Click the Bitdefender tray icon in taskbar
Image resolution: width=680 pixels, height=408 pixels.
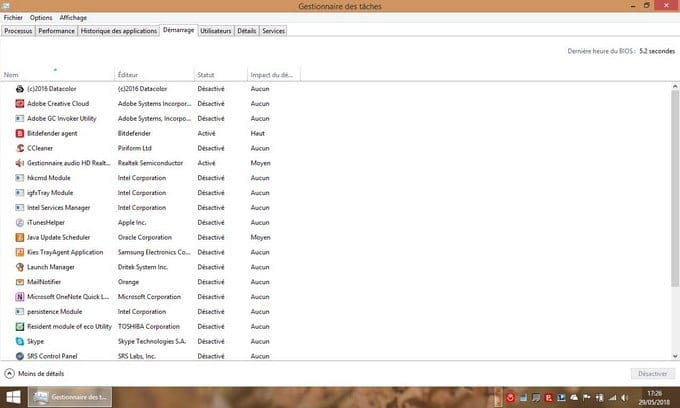(549, 397)
